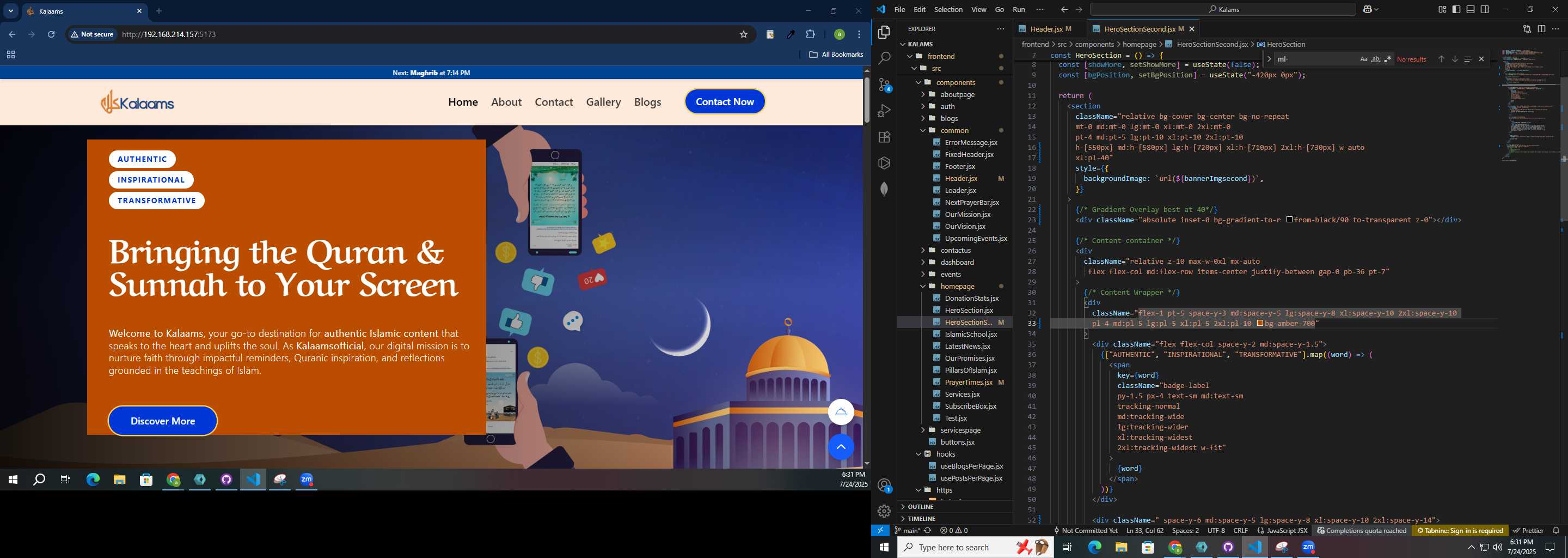Click the scroll-to-top arrow on webpage
The image size is (1568, 558).
click(841, 447)
